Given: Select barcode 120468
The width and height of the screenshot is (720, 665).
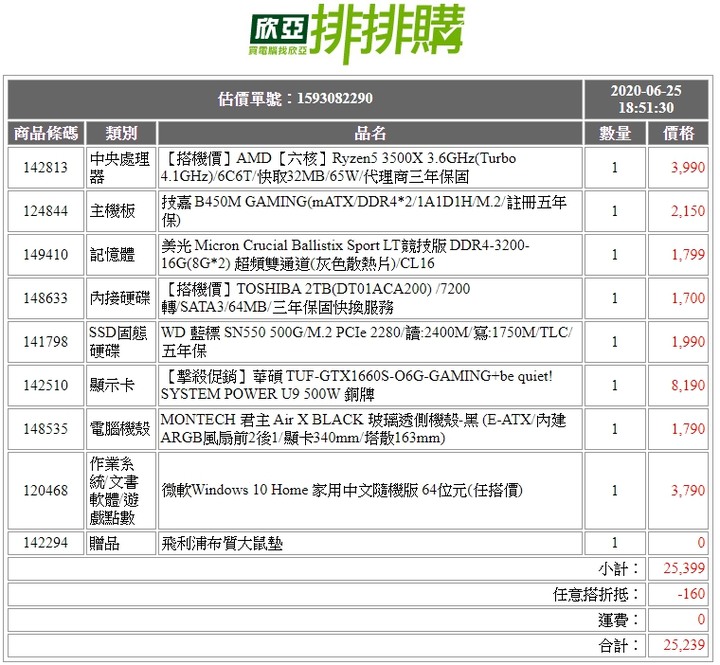Looking at the screenshot, I should coord(45,490).
